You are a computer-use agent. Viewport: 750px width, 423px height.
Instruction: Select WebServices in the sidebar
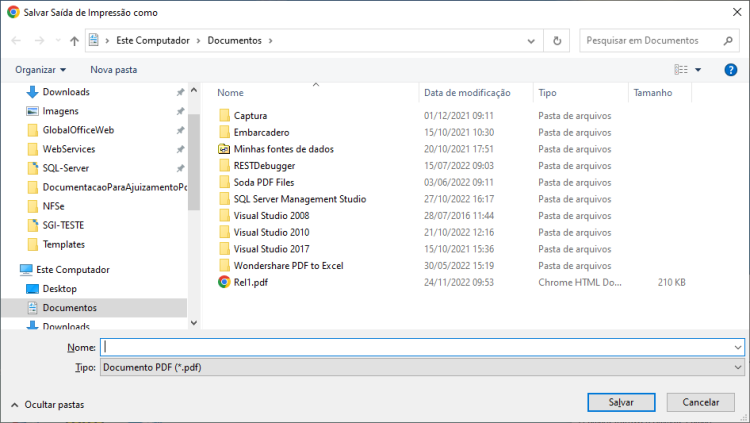tap(69, 149)
